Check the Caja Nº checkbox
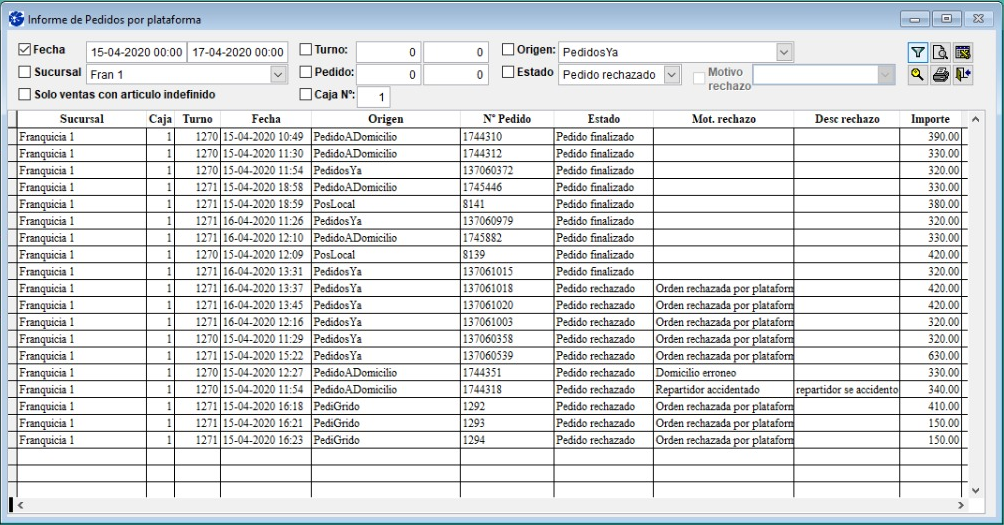Viewport: 1004px width, 525px height. click(307, 95)
